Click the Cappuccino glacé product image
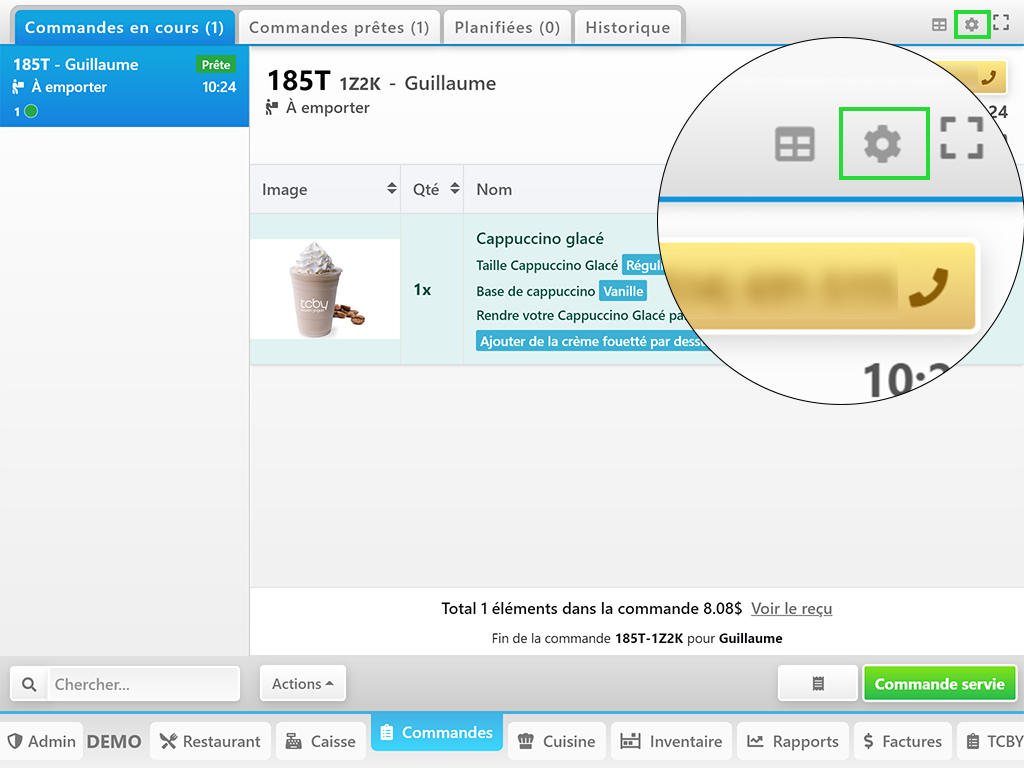The width and height of the screenshot is (1024, 768). [x=325, y=289]
